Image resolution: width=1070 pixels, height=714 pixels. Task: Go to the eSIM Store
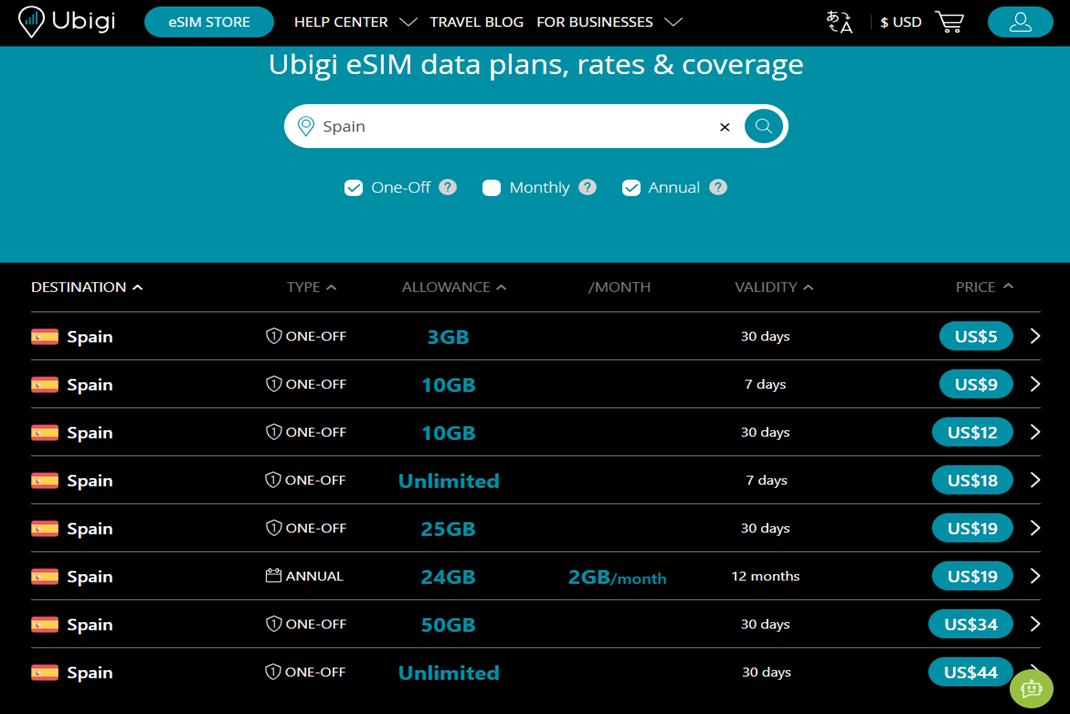209,22
